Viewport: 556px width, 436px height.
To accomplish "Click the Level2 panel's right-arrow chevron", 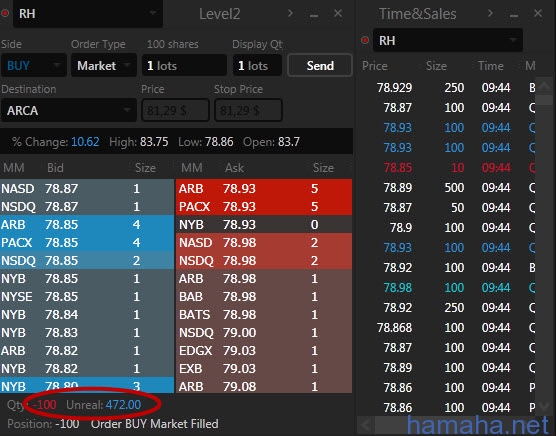I will point(290,13).
